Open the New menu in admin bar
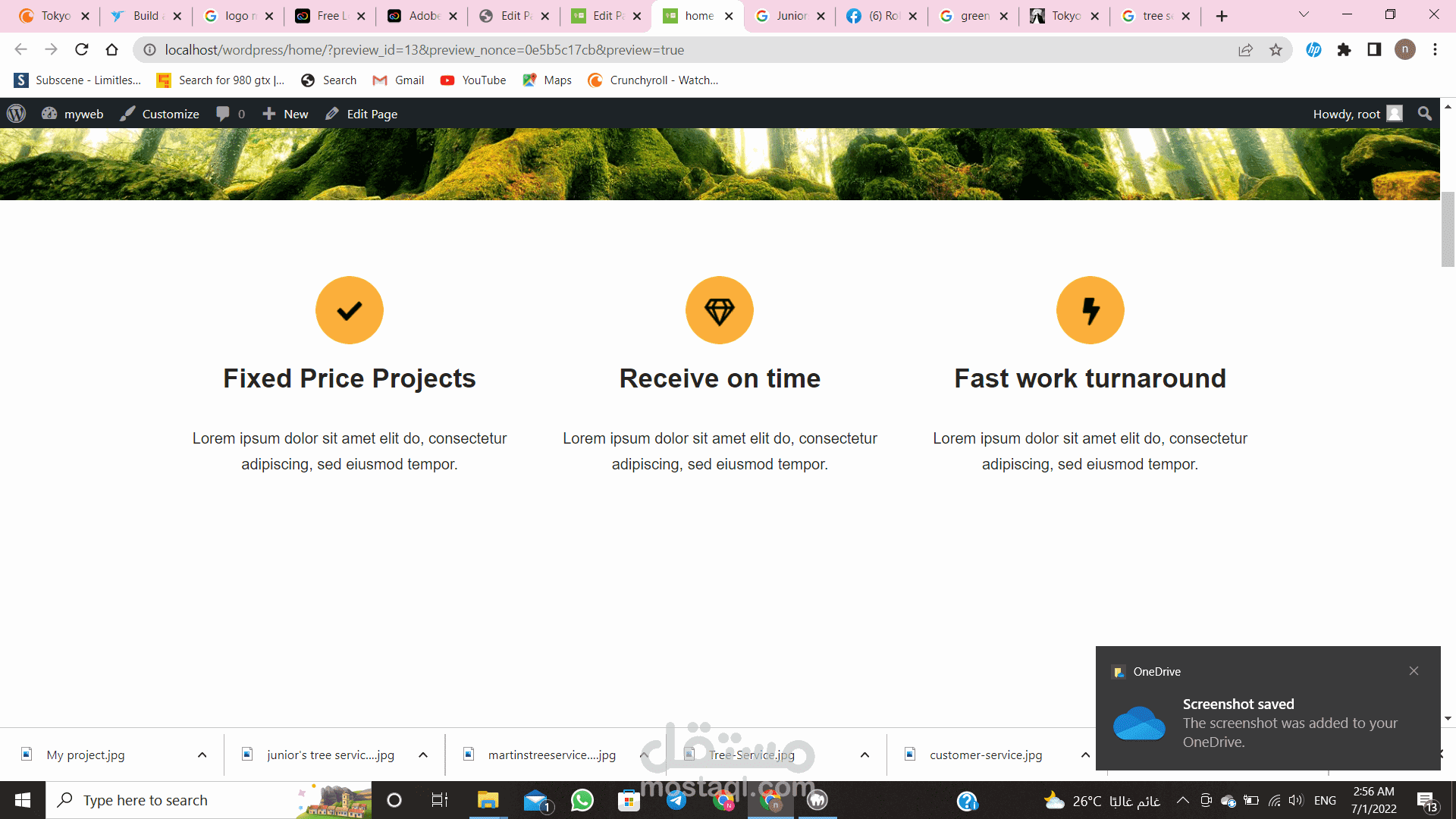The width and height of the screenshot is (1456, 819). [x=285, y=114]
